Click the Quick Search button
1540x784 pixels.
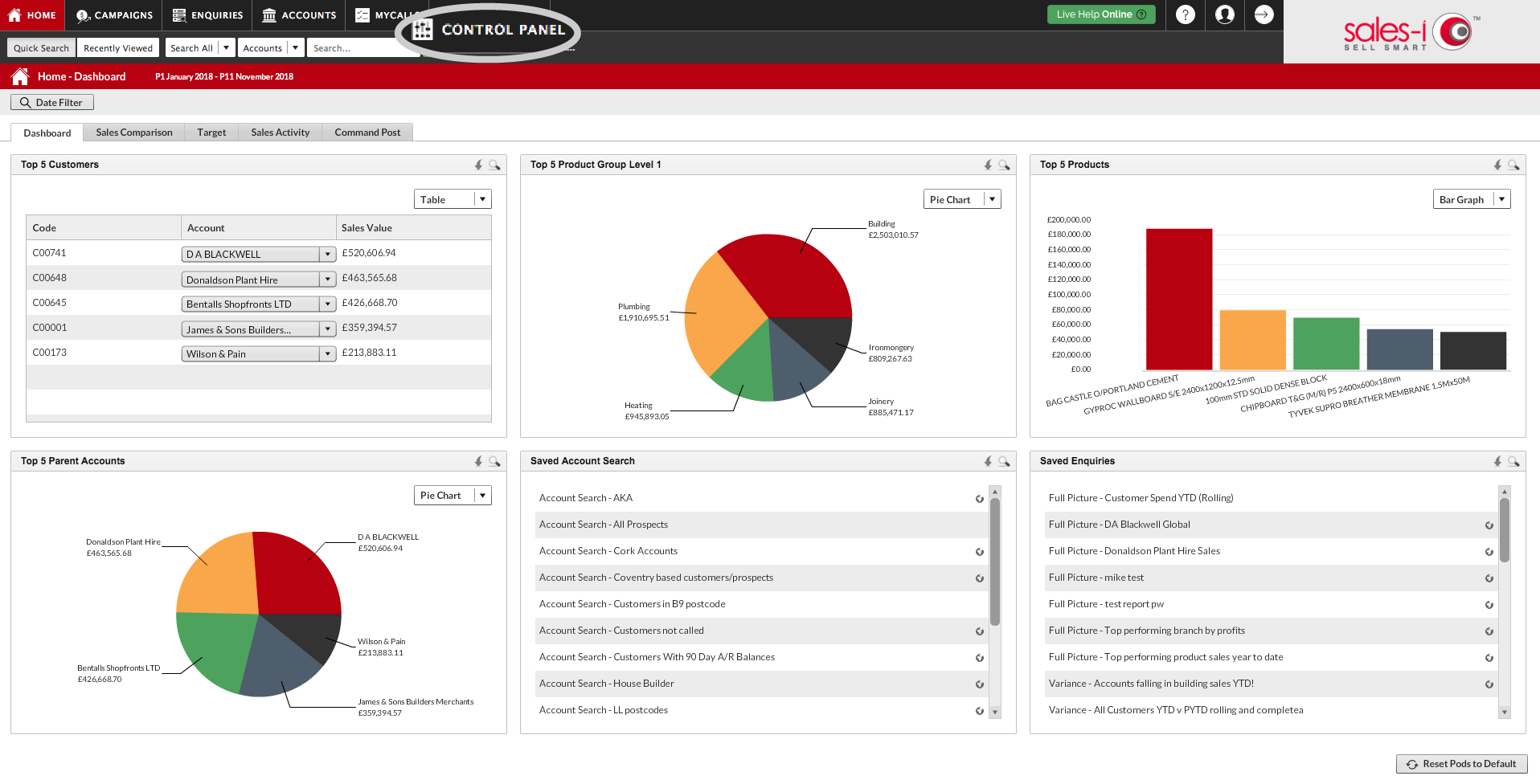41,48
